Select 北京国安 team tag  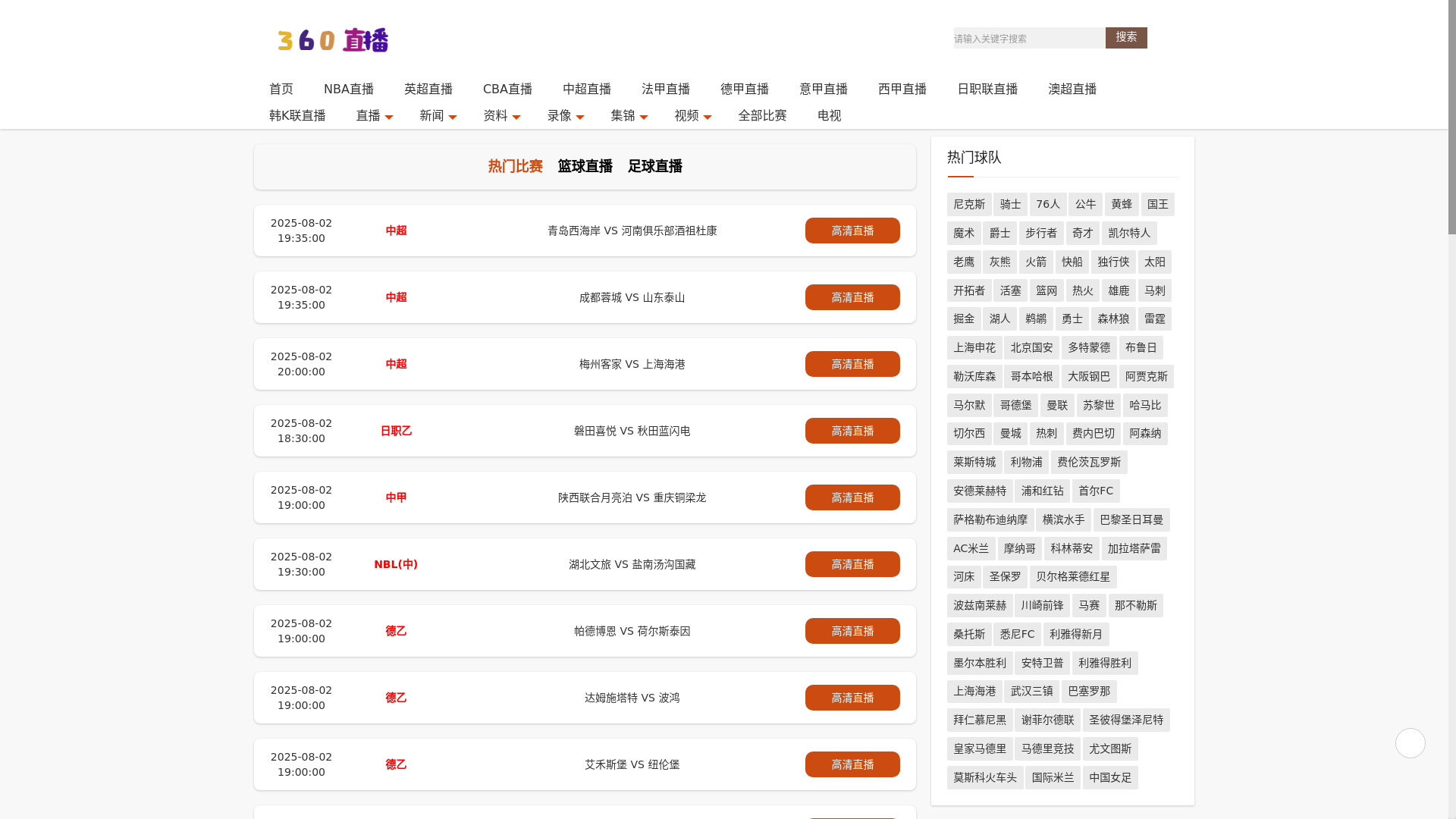[1031, 347]
